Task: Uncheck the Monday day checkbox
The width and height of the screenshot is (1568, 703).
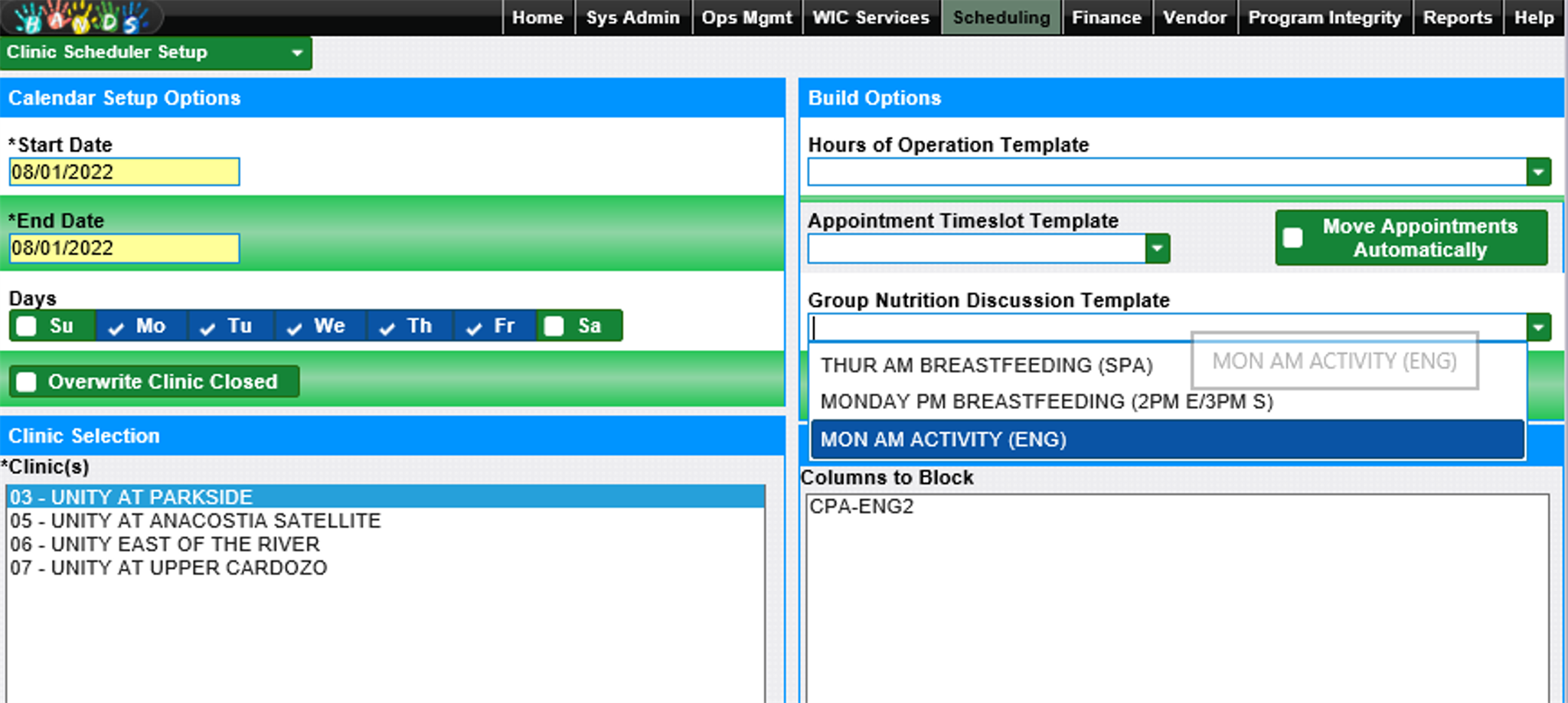Action: [x=116, y=327]
